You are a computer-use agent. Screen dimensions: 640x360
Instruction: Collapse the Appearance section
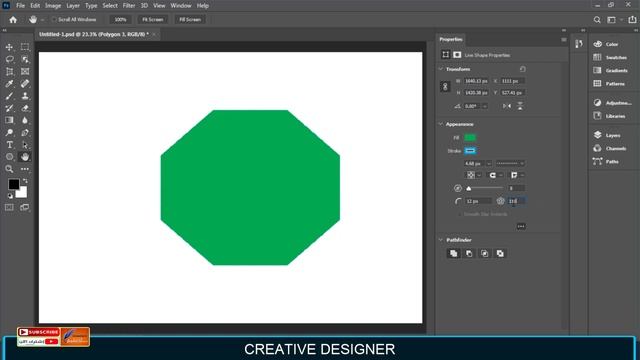(x=441, y=124)
